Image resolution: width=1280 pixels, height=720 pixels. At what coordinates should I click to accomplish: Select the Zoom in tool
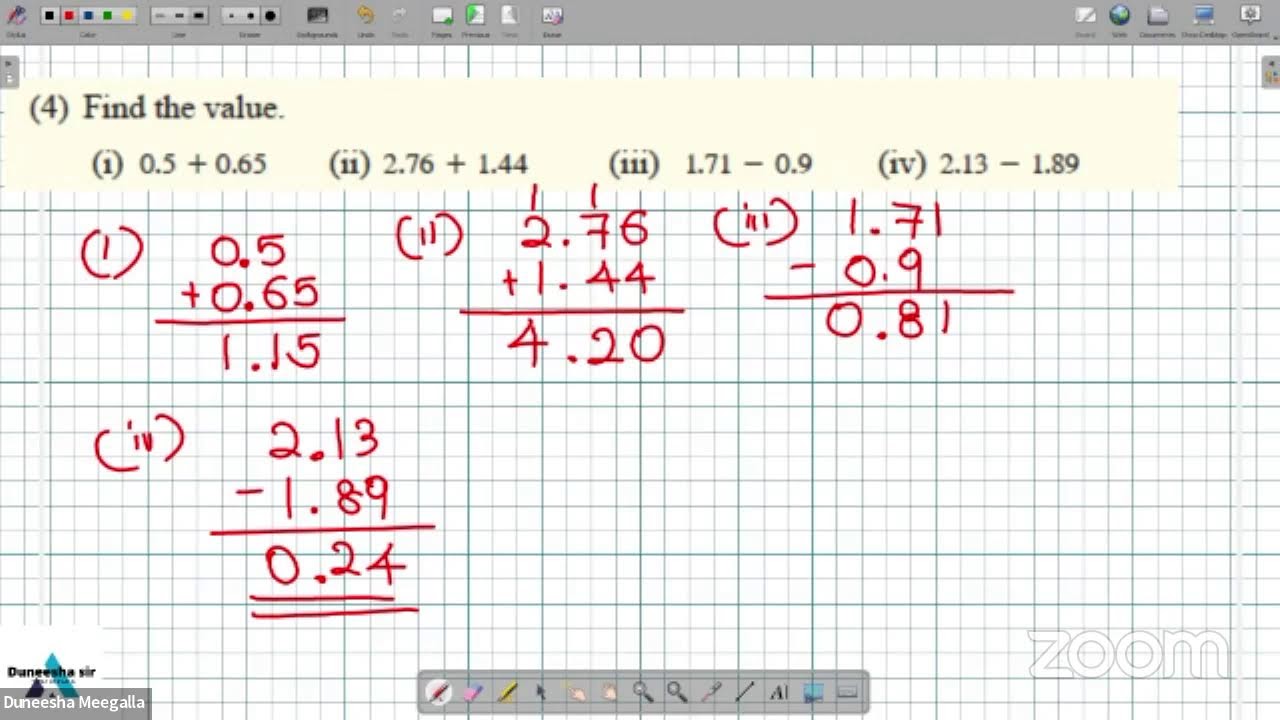click(x=643, y=692)
